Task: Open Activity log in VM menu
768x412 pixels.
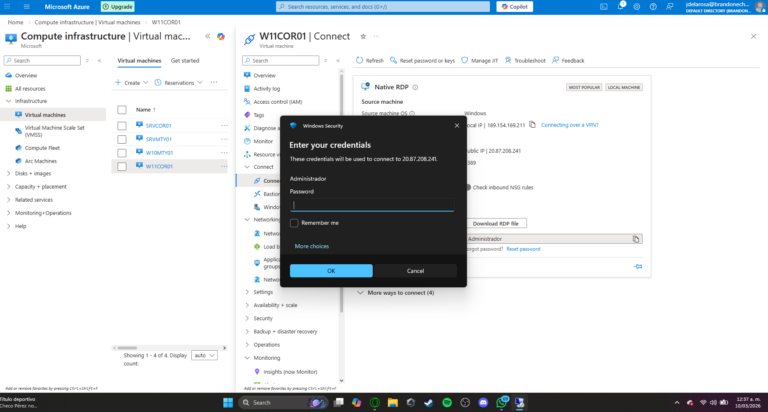Action: (266, 89)
